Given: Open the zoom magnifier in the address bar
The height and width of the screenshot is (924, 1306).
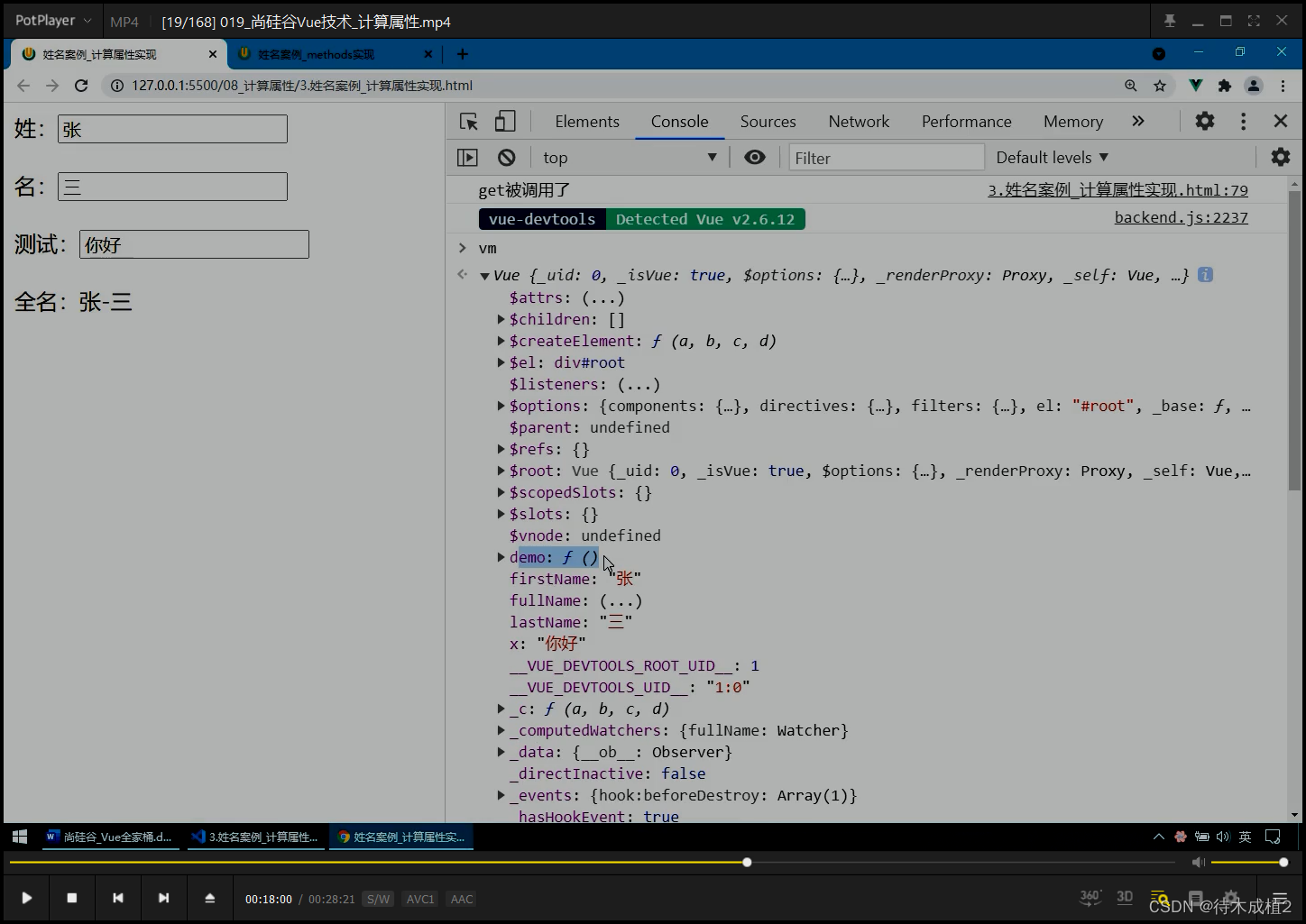Looking at the screenshot, I should (1130, 86).
